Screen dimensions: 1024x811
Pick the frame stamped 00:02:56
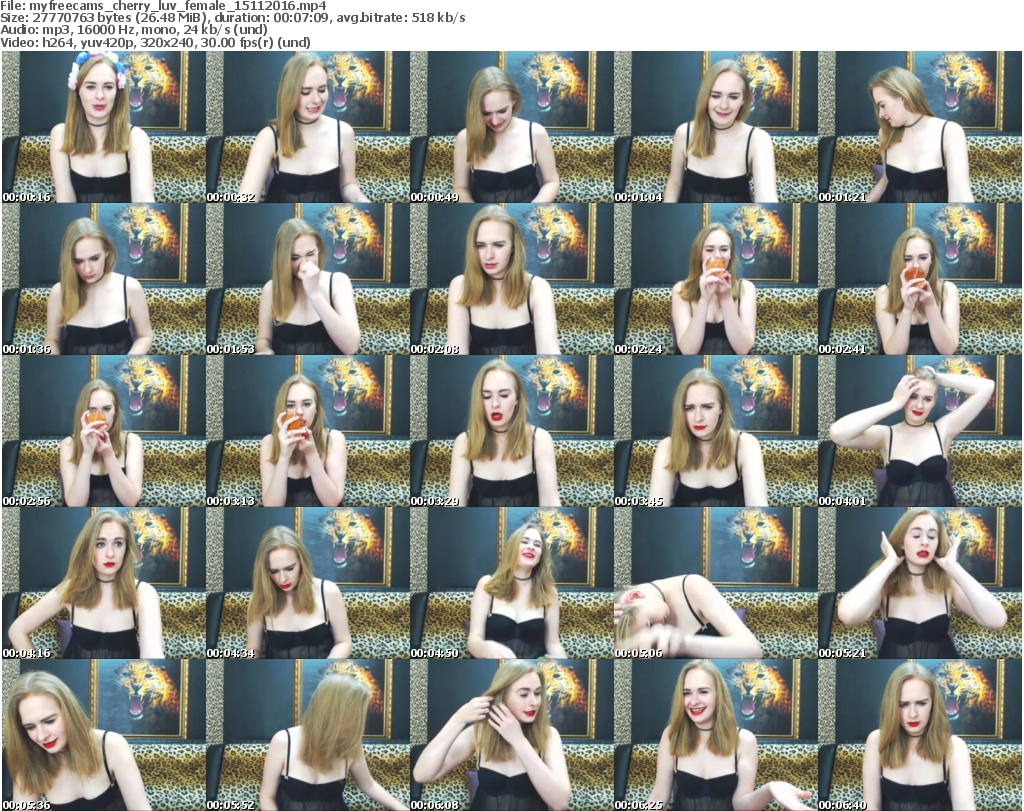pos(103,431)
